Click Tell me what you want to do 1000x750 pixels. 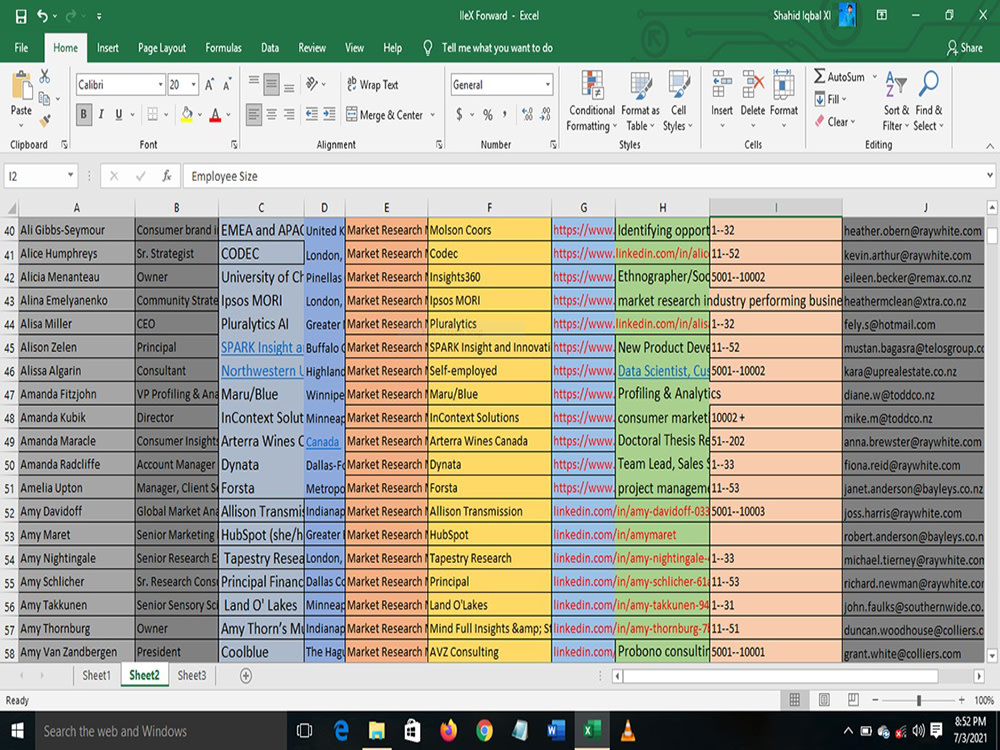point(497,48)
